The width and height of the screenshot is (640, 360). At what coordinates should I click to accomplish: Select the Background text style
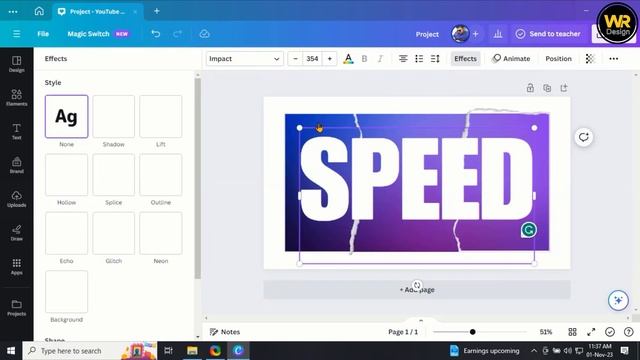67,292
